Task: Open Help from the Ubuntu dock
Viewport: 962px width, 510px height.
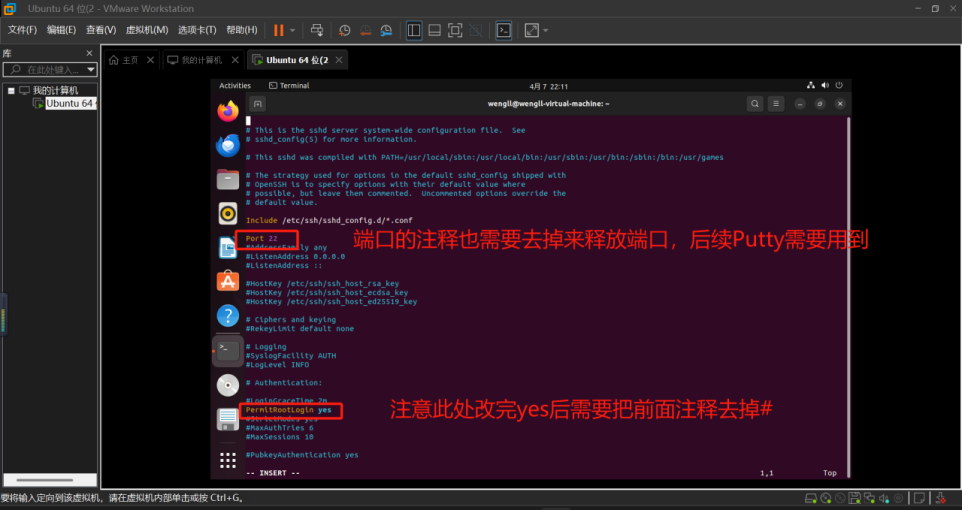Action: tap(228, 316)
